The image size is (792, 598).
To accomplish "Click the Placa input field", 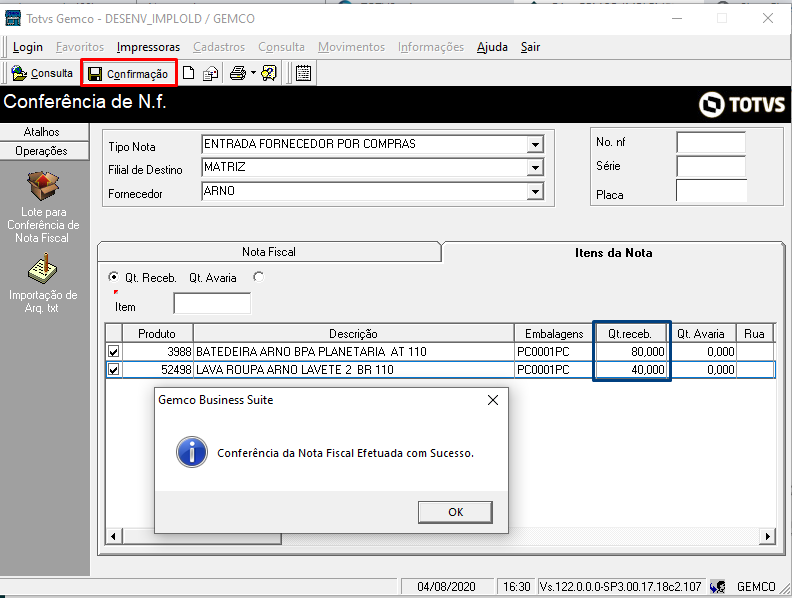I will [711, 191].
